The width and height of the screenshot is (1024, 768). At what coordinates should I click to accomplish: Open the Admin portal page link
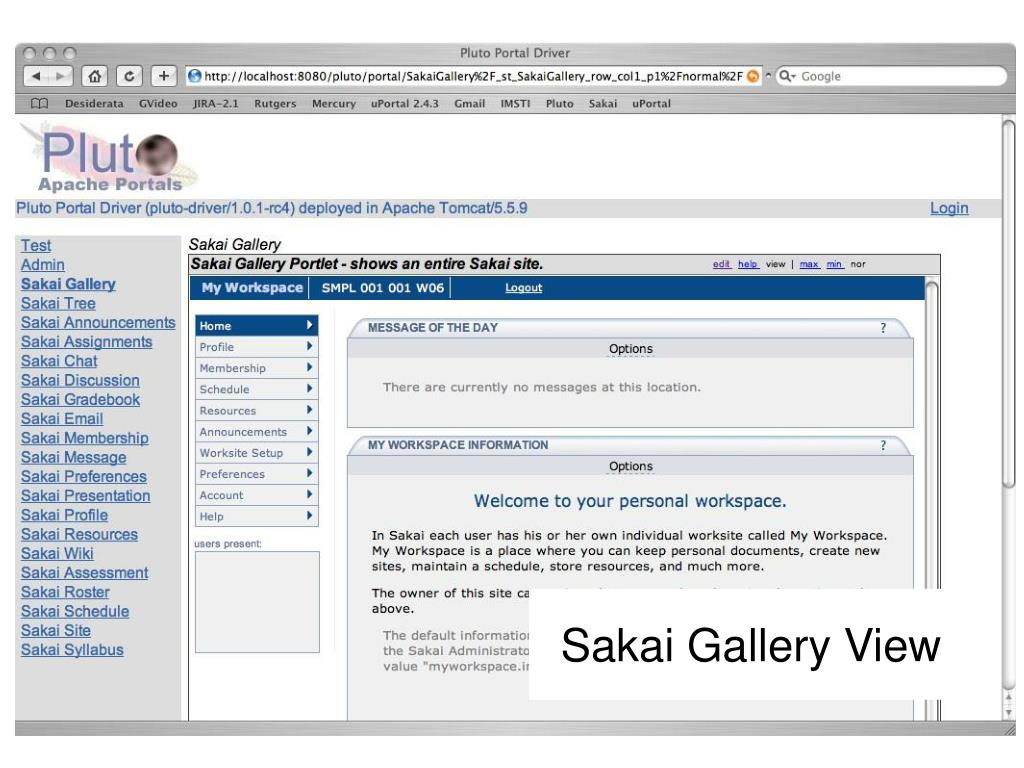click(42, 264)
